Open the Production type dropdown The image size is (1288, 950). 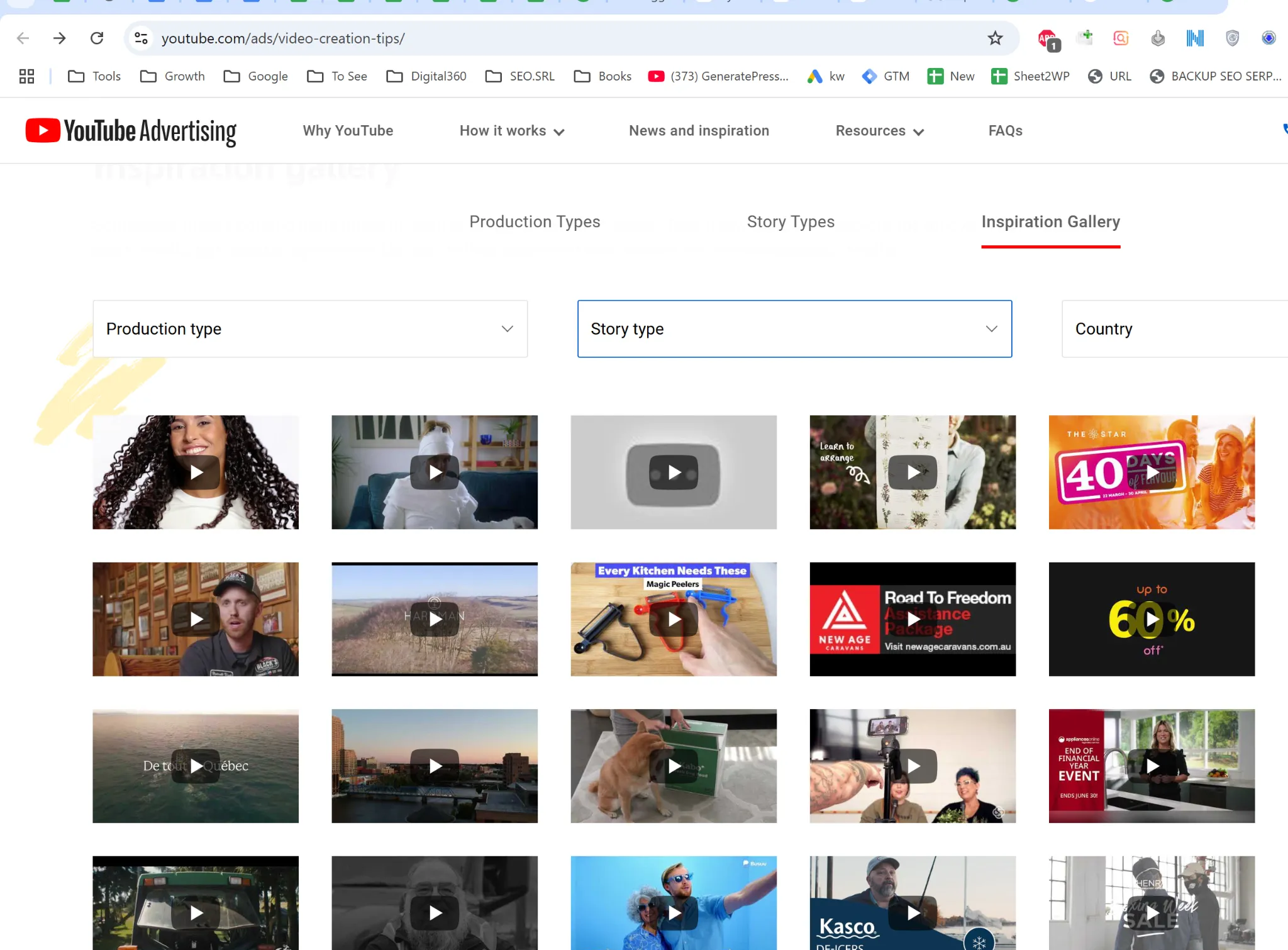pyautogui.click(x=309, y=328)
